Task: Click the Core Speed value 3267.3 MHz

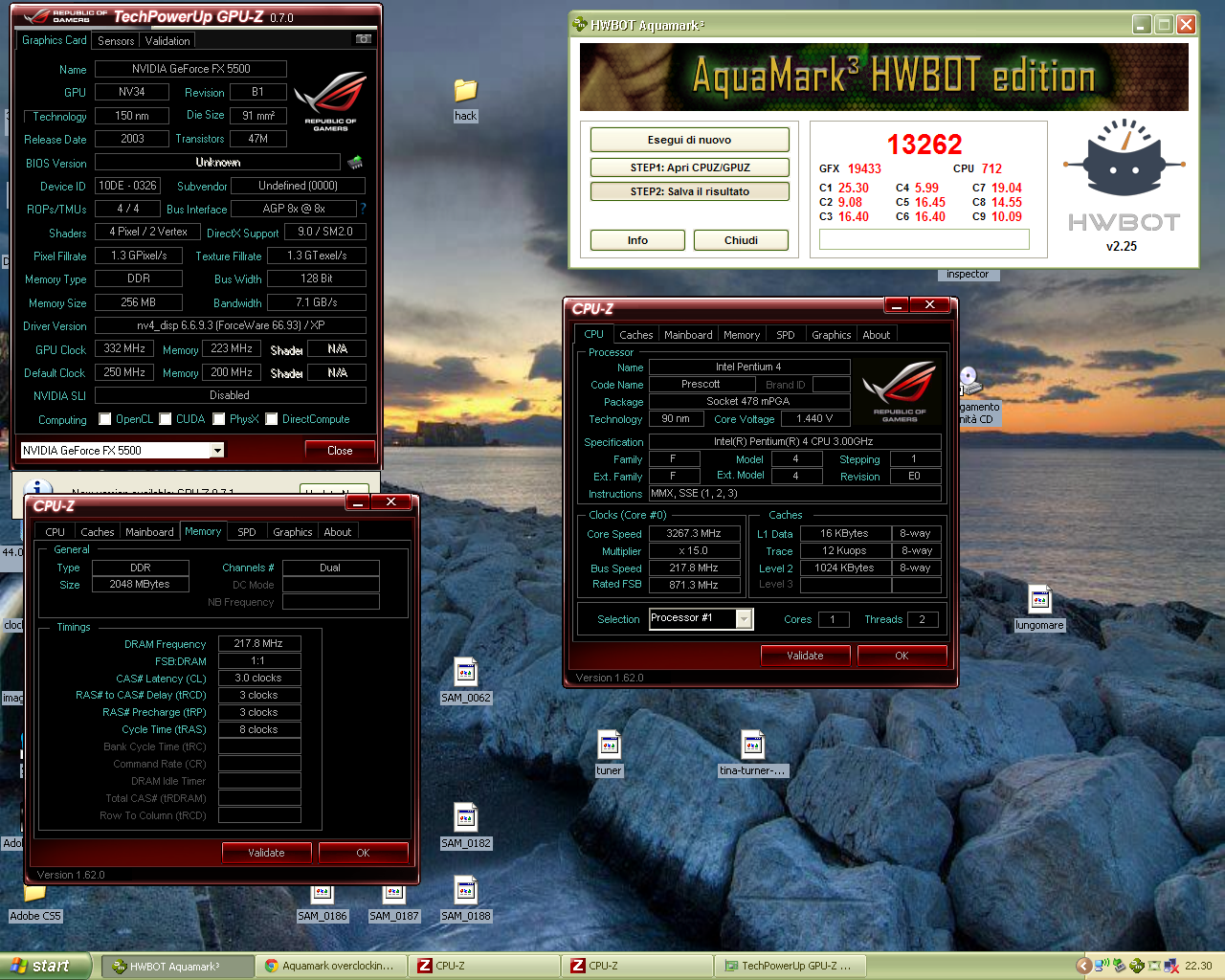Action: [x=694, y=534]
